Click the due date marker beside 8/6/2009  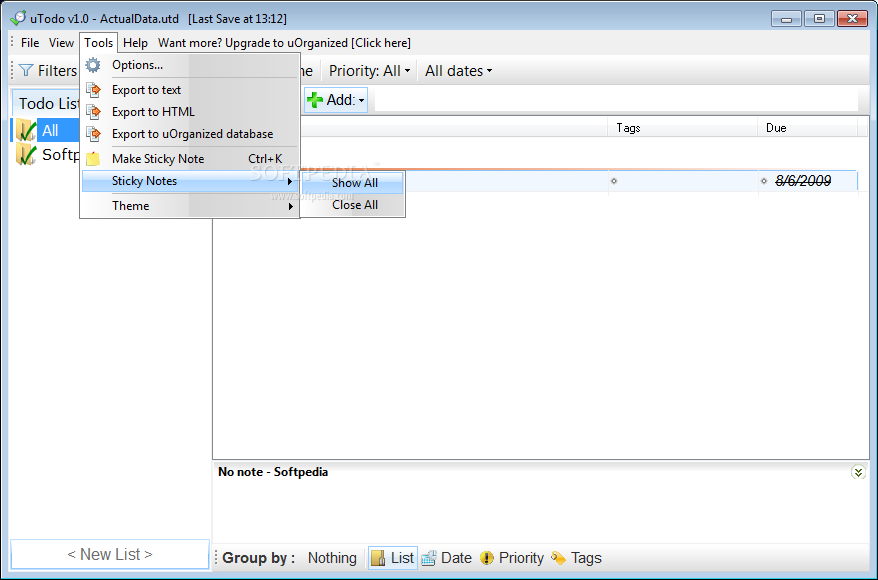click(x=764, y=181)
